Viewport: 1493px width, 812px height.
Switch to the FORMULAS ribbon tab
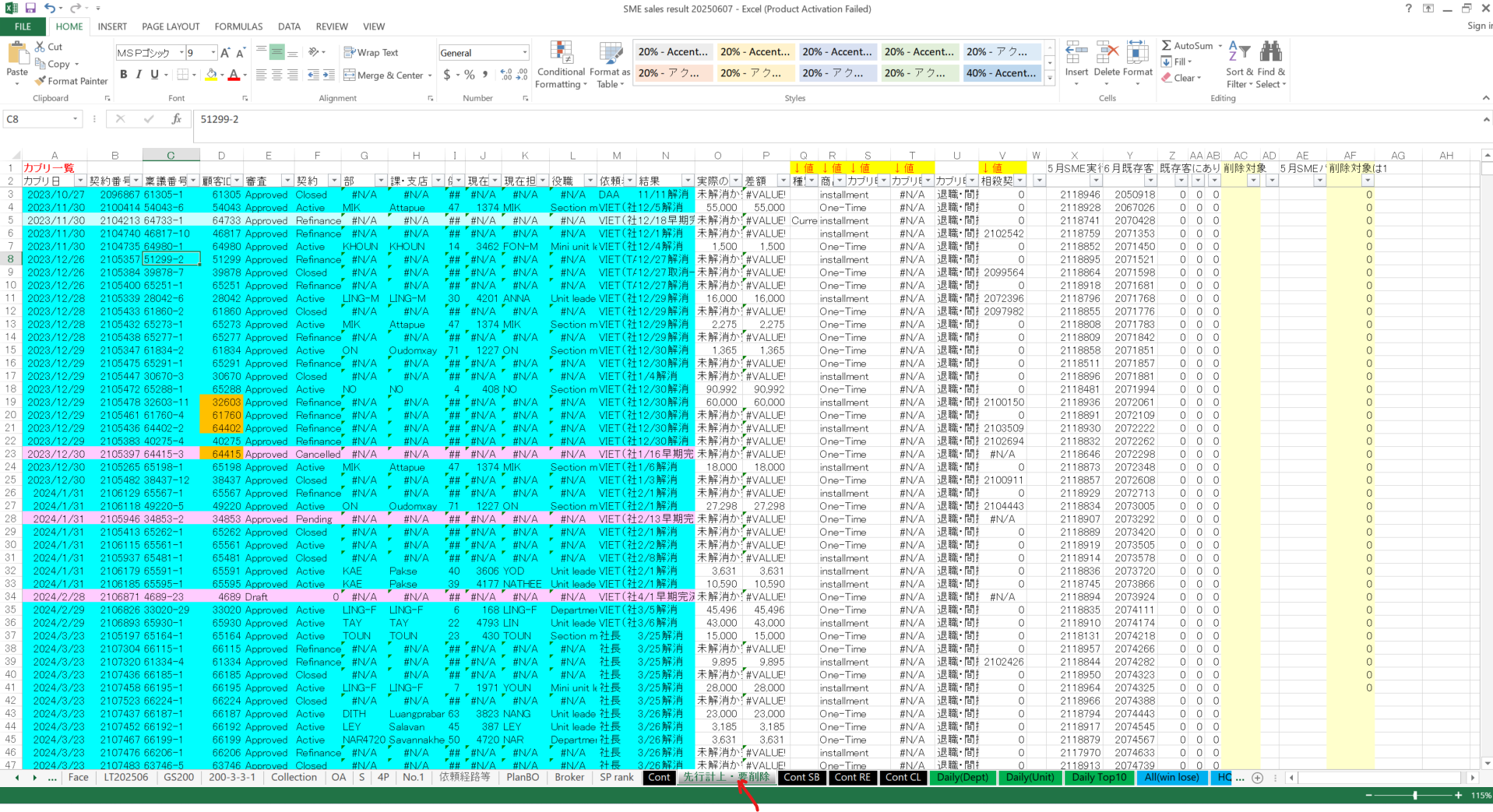click(x=238, y=26)
